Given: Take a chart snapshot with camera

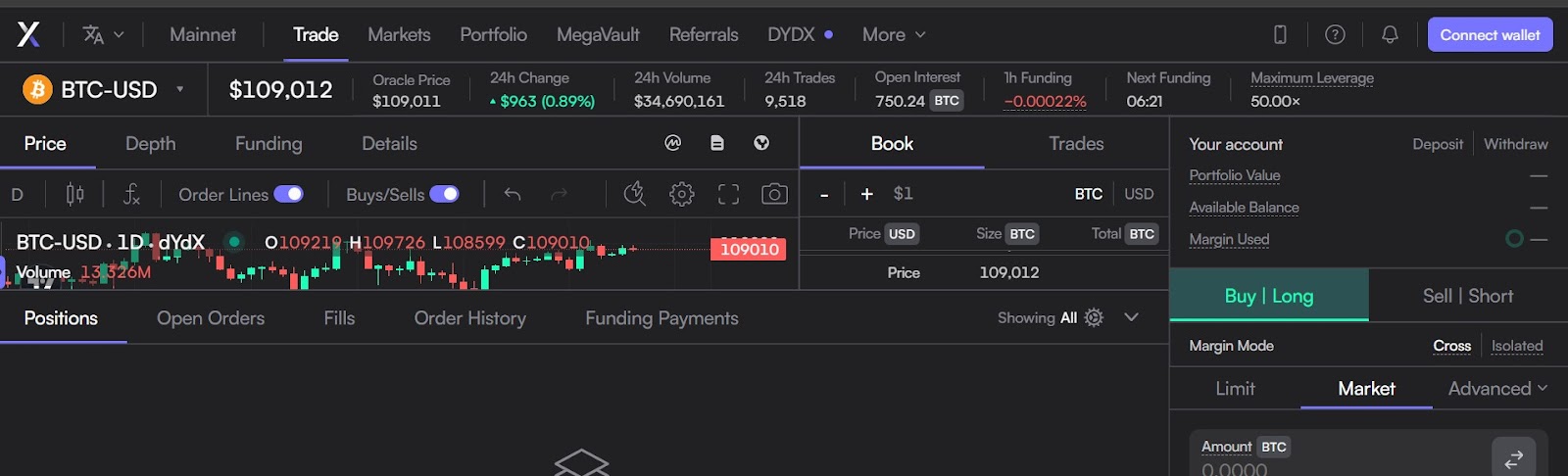Looking at the screenshot, I should click(x=774, y=194).
